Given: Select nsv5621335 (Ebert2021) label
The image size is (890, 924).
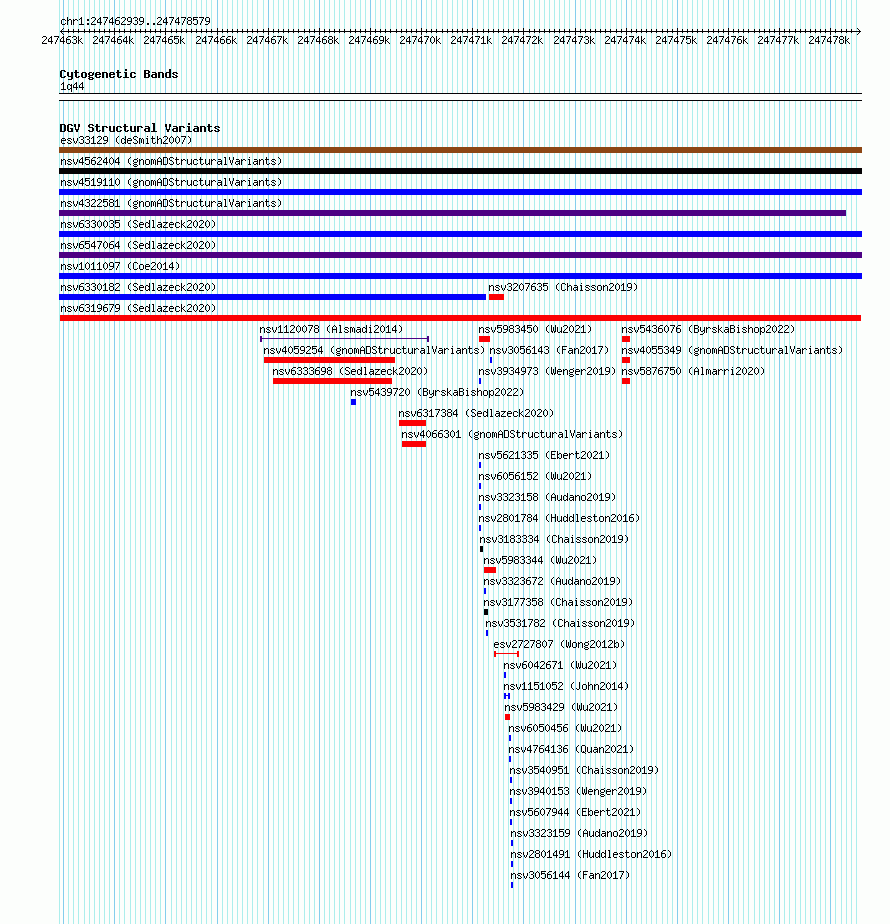Looking at the screenshot, I should (544, 456).
